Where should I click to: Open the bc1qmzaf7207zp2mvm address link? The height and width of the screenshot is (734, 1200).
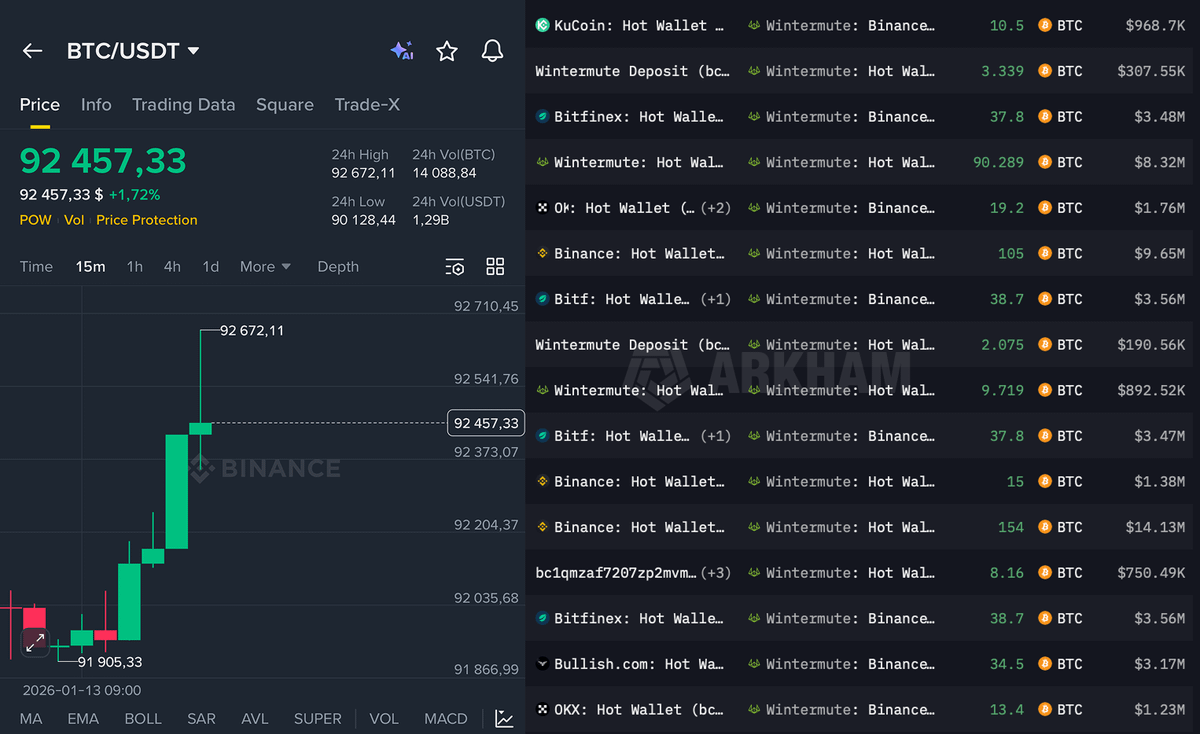tap(615, 573)
